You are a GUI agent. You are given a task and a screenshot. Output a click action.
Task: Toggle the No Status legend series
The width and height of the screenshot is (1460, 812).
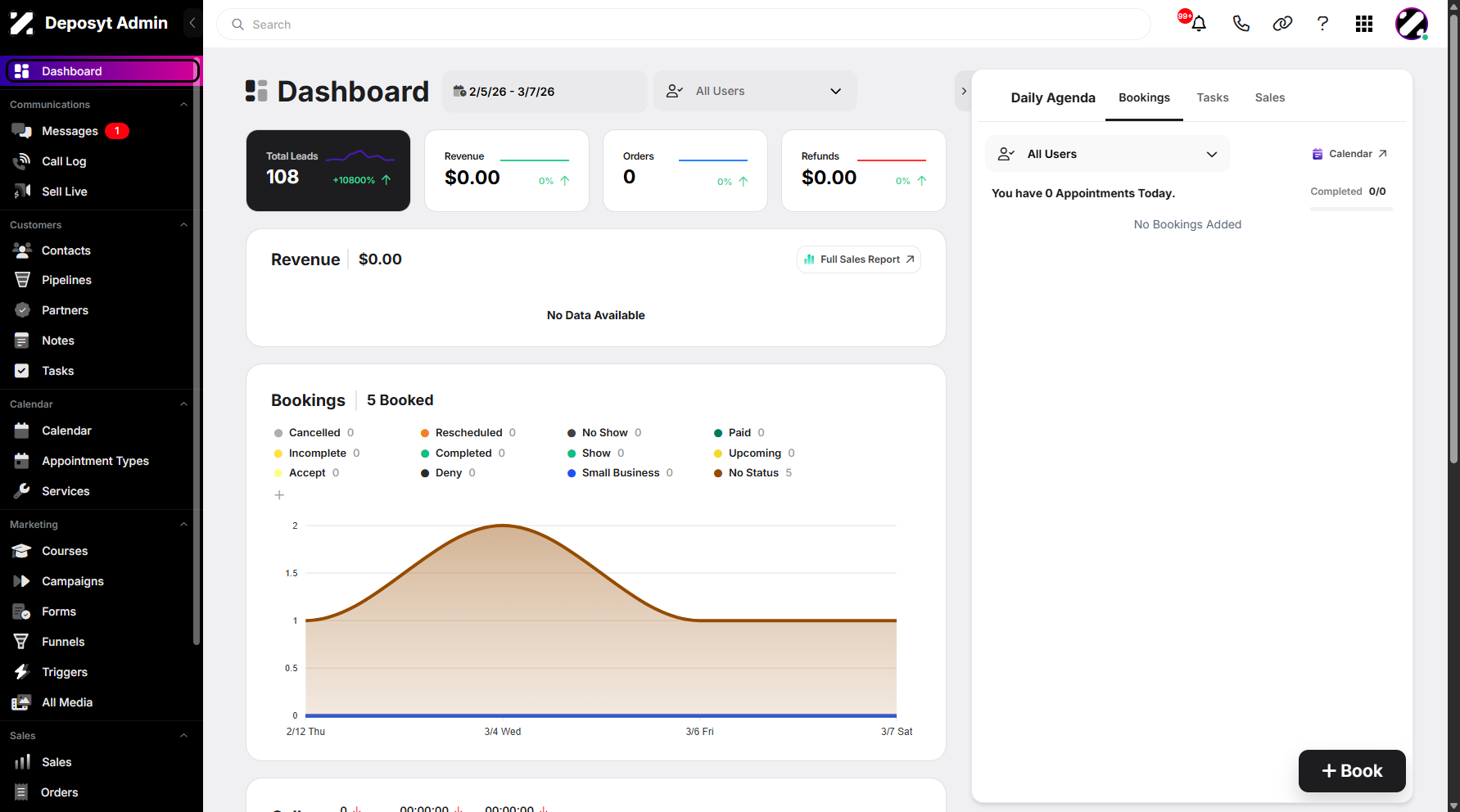coord(753,472)
